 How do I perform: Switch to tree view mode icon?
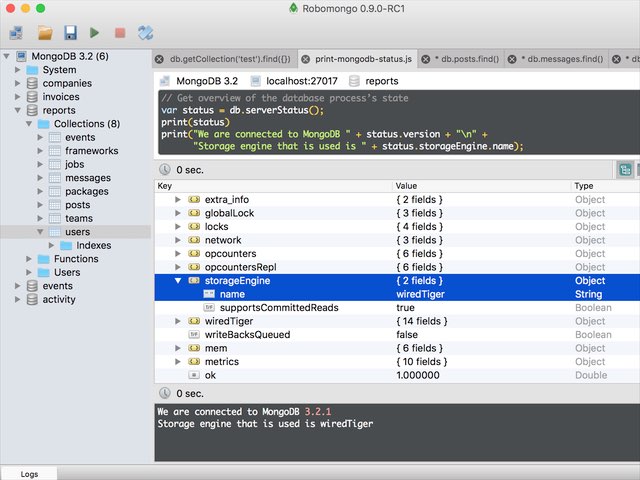tap(625, 170)
